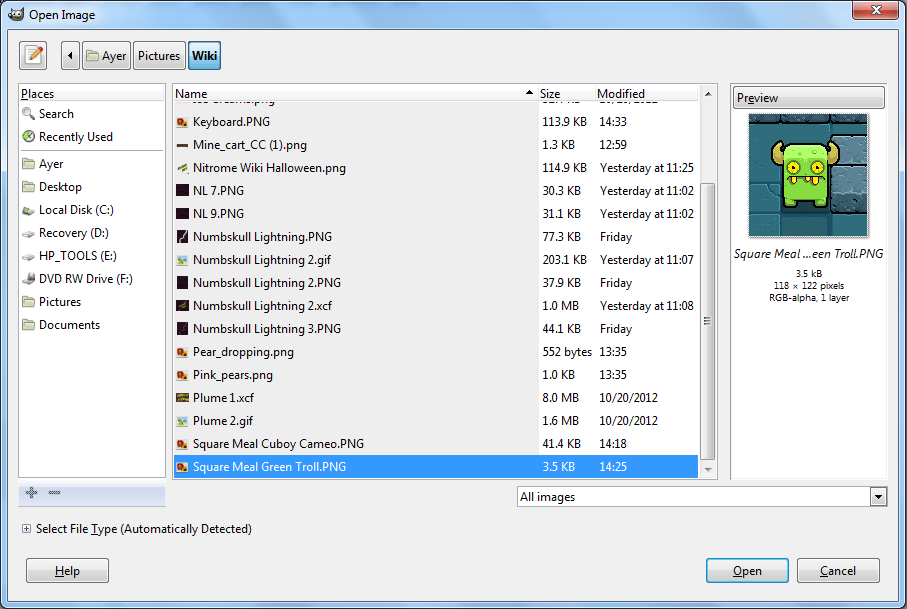Image resolution: width=907 pixels, height=609 pixels.
Task: Click the Ayer folder path button
Action: pos(106,56)
